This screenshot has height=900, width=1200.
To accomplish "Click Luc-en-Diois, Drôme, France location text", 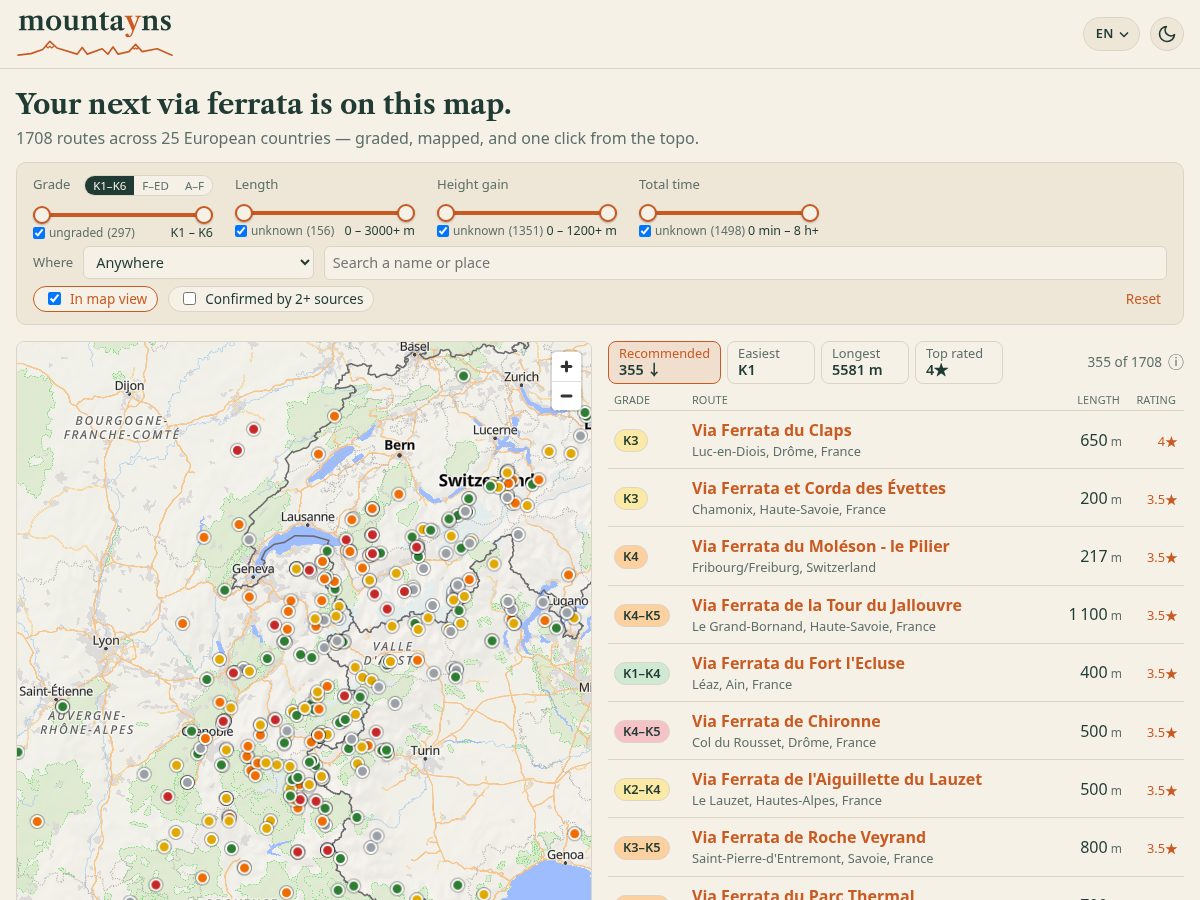I will tap(776, 451).
